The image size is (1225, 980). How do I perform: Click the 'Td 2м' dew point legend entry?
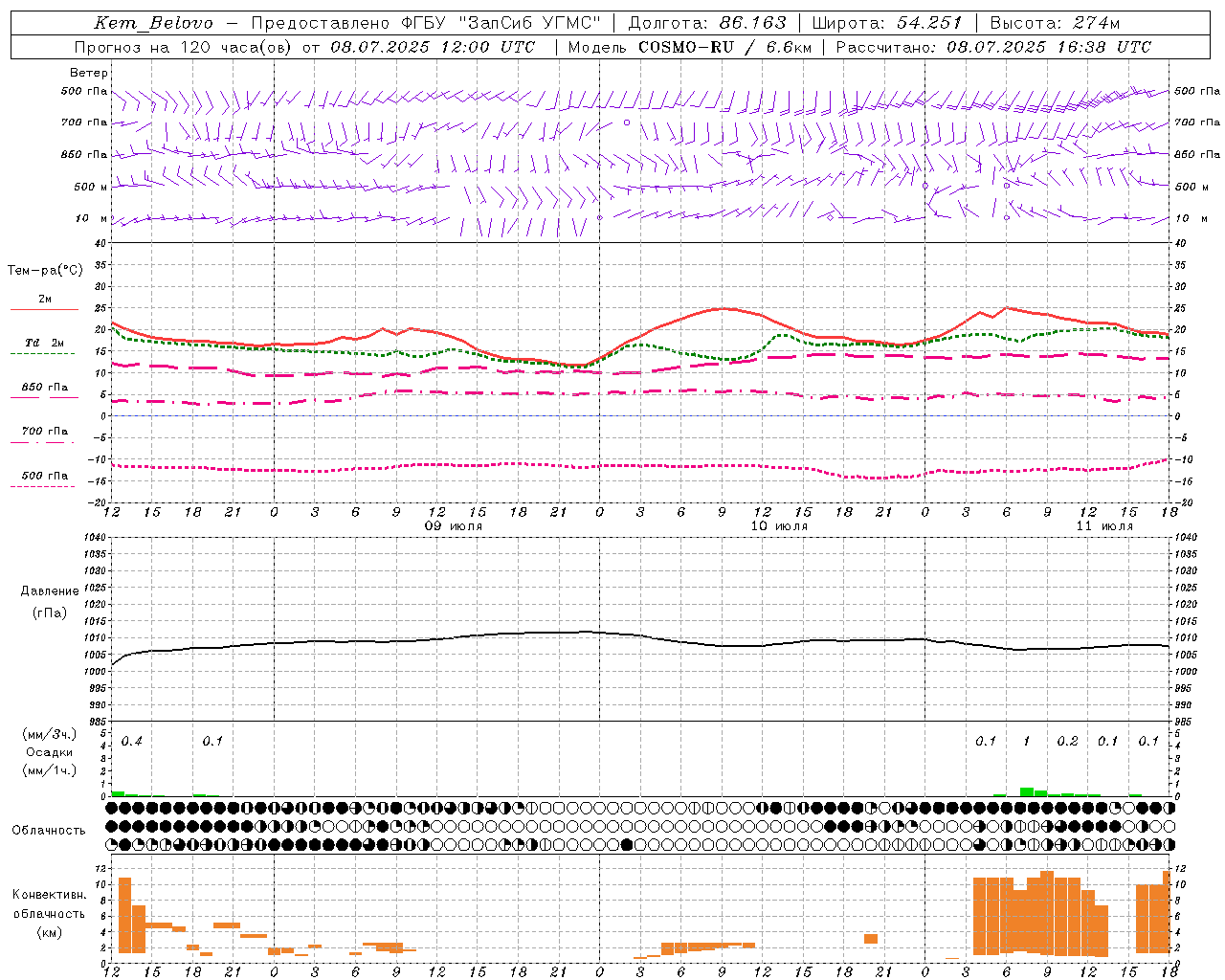click(x=45, y=343)
